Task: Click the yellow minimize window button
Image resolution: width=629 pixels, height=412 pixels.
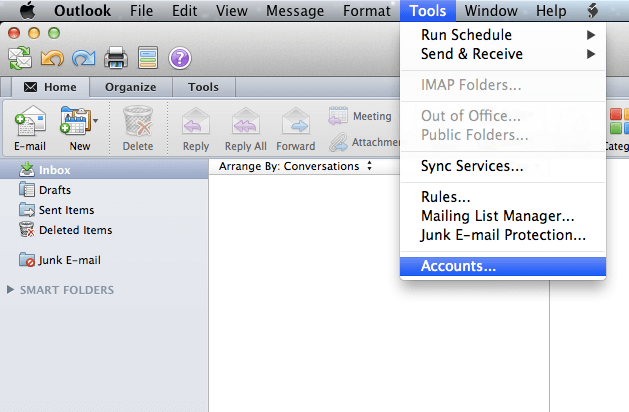Action: tap(34, 33)
